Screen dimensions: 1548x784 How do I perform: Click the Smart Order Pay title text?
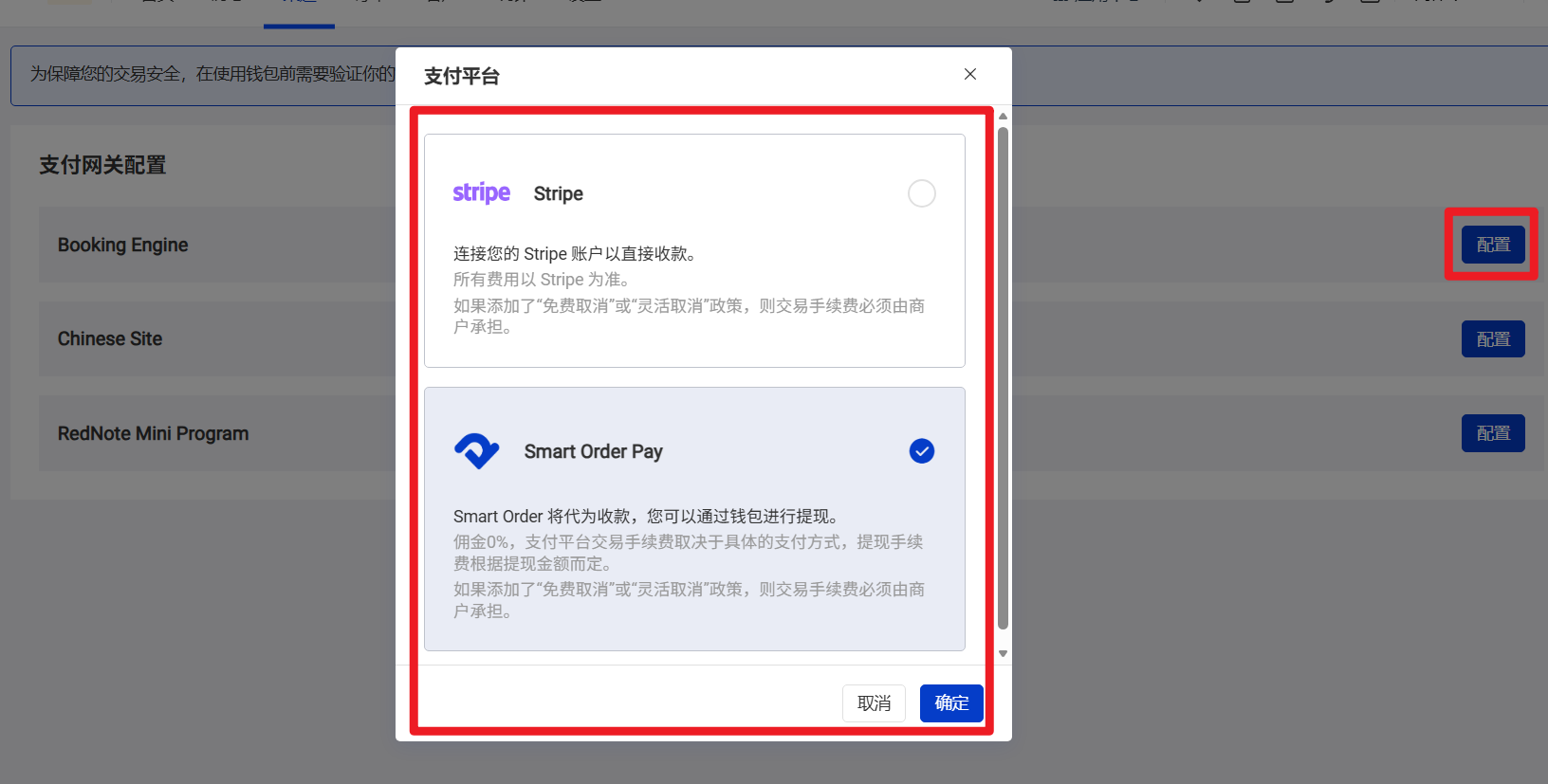click(594, 451)
